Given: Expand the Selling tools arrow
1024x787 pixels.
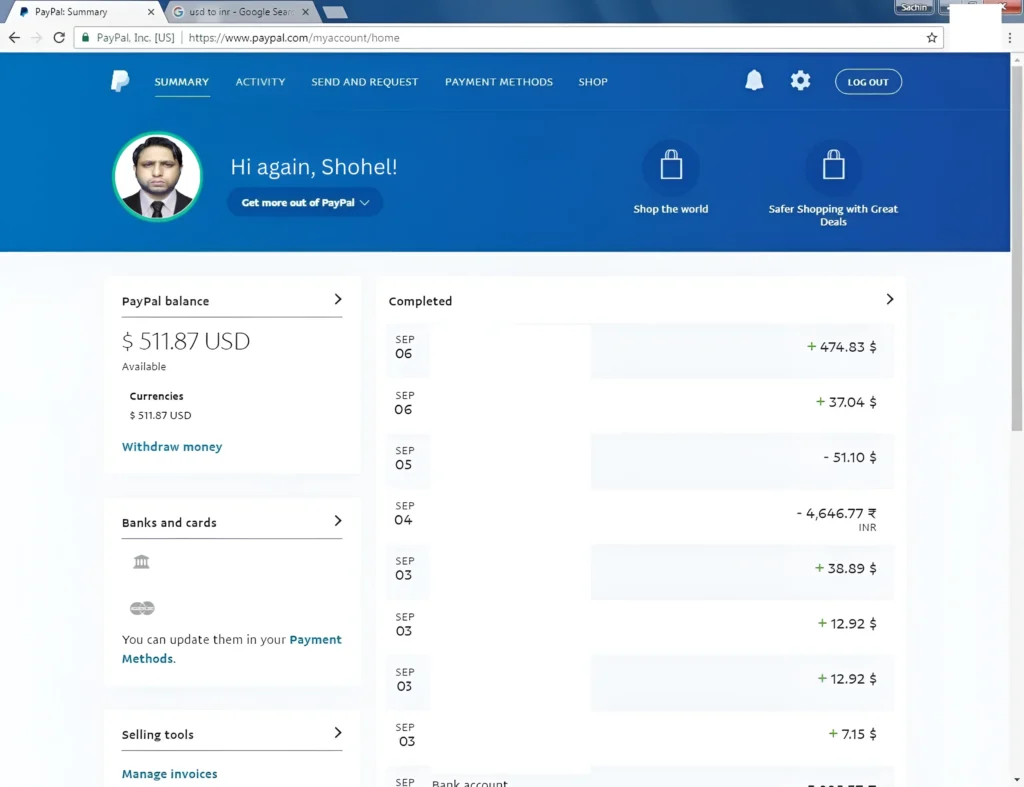Looking at the screenshot, I should click(x=338, y=733).
